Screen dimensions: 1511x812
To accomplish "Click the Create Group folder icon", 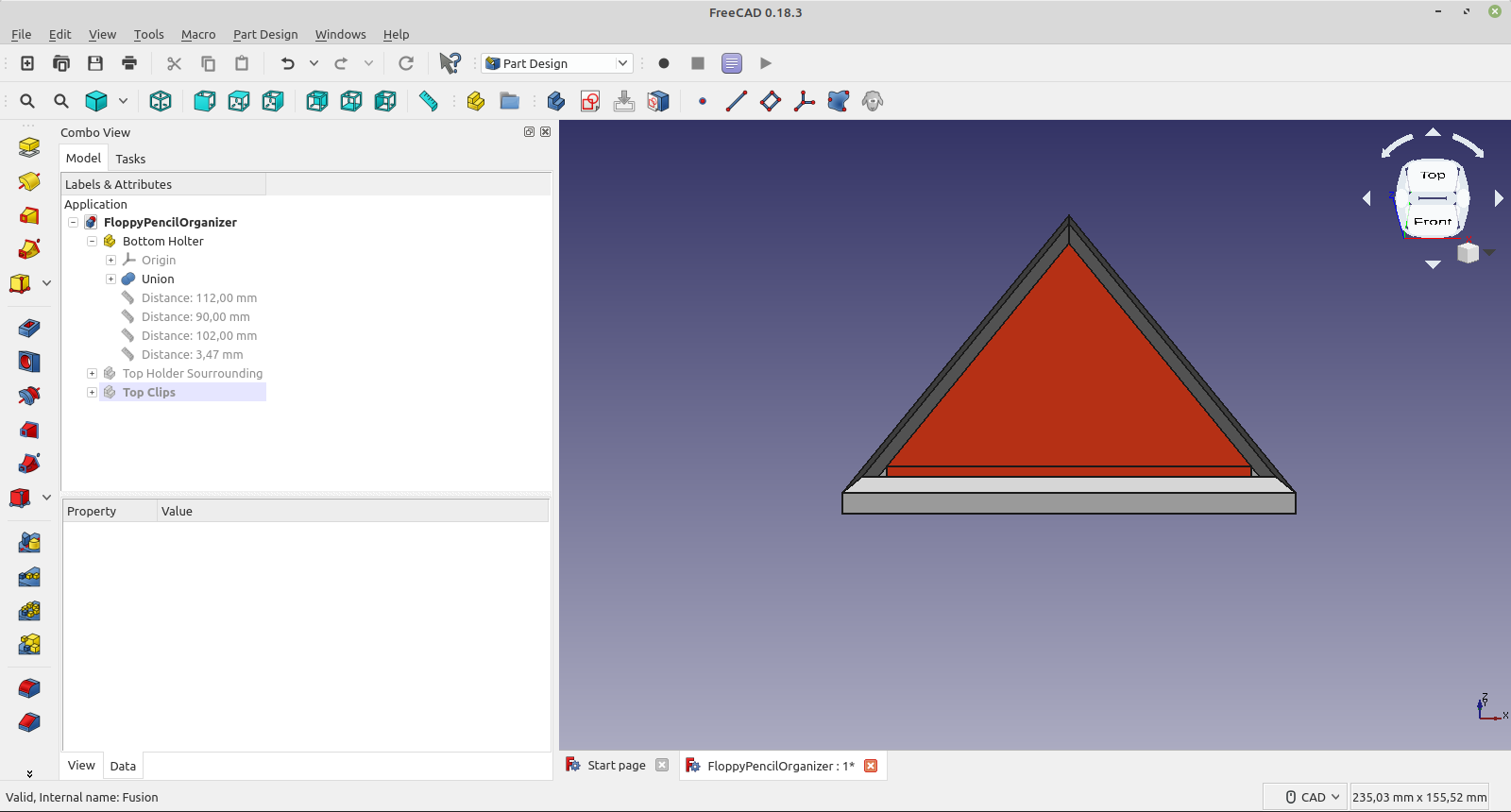I will (x=510, y=101).
